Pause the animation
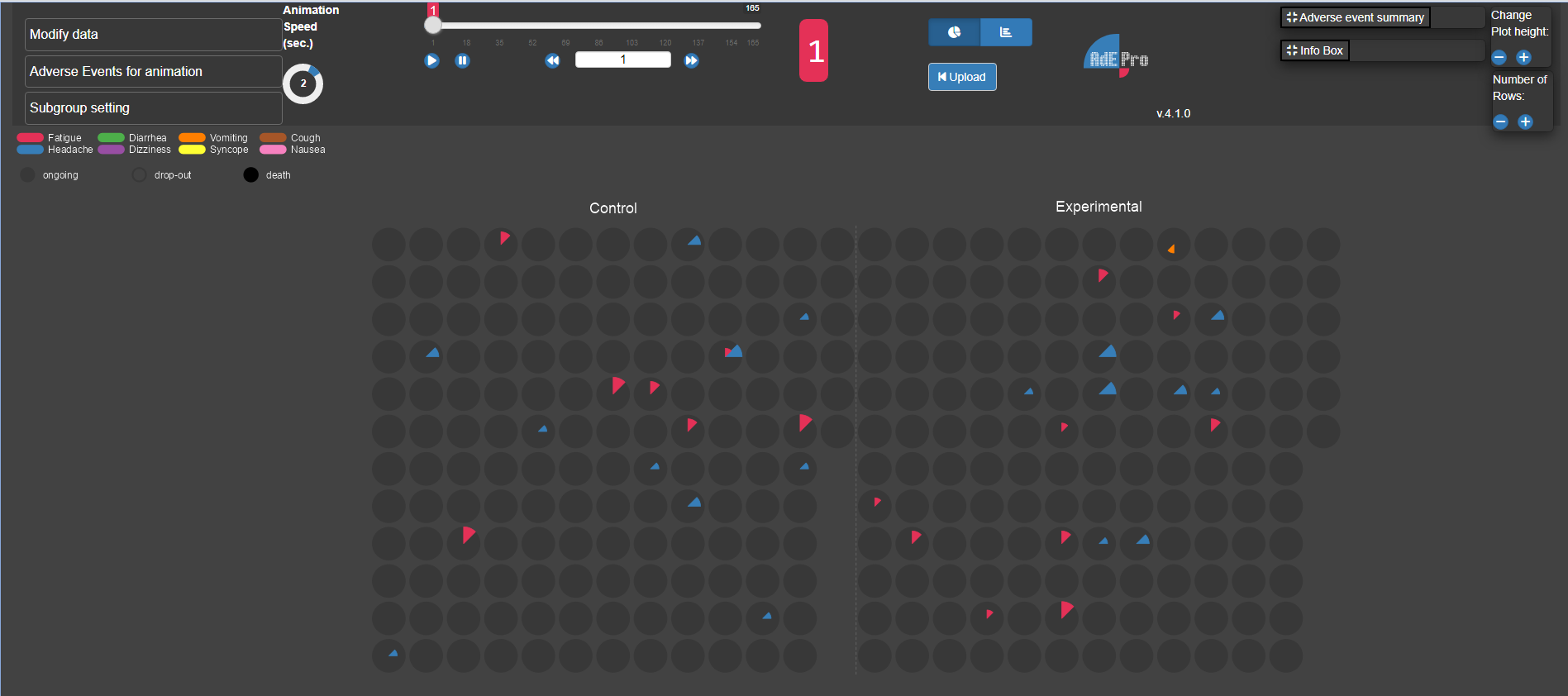Image resolution: width=1568 pixels, height=696 pixels. click(x=463, y=60)
